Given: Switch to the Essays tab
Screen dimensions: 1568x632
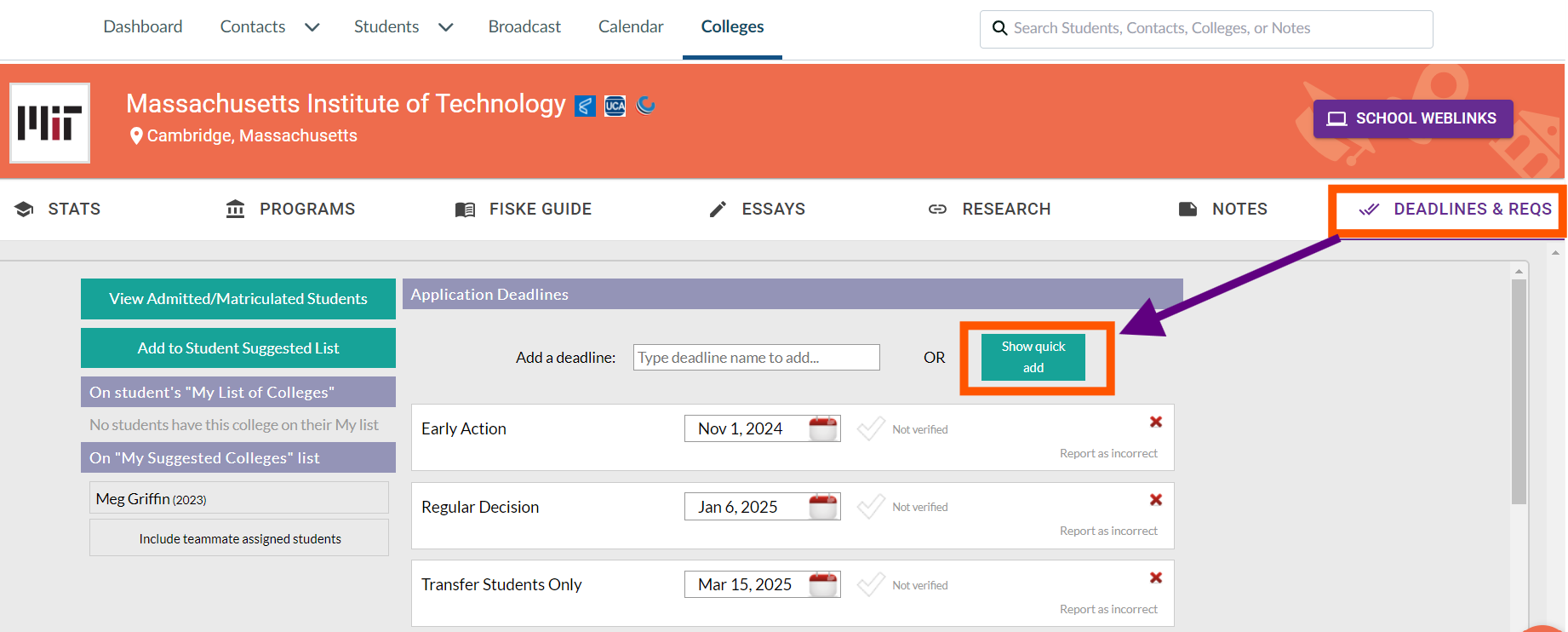Looking at the screenshot, I should pos(758,209).
